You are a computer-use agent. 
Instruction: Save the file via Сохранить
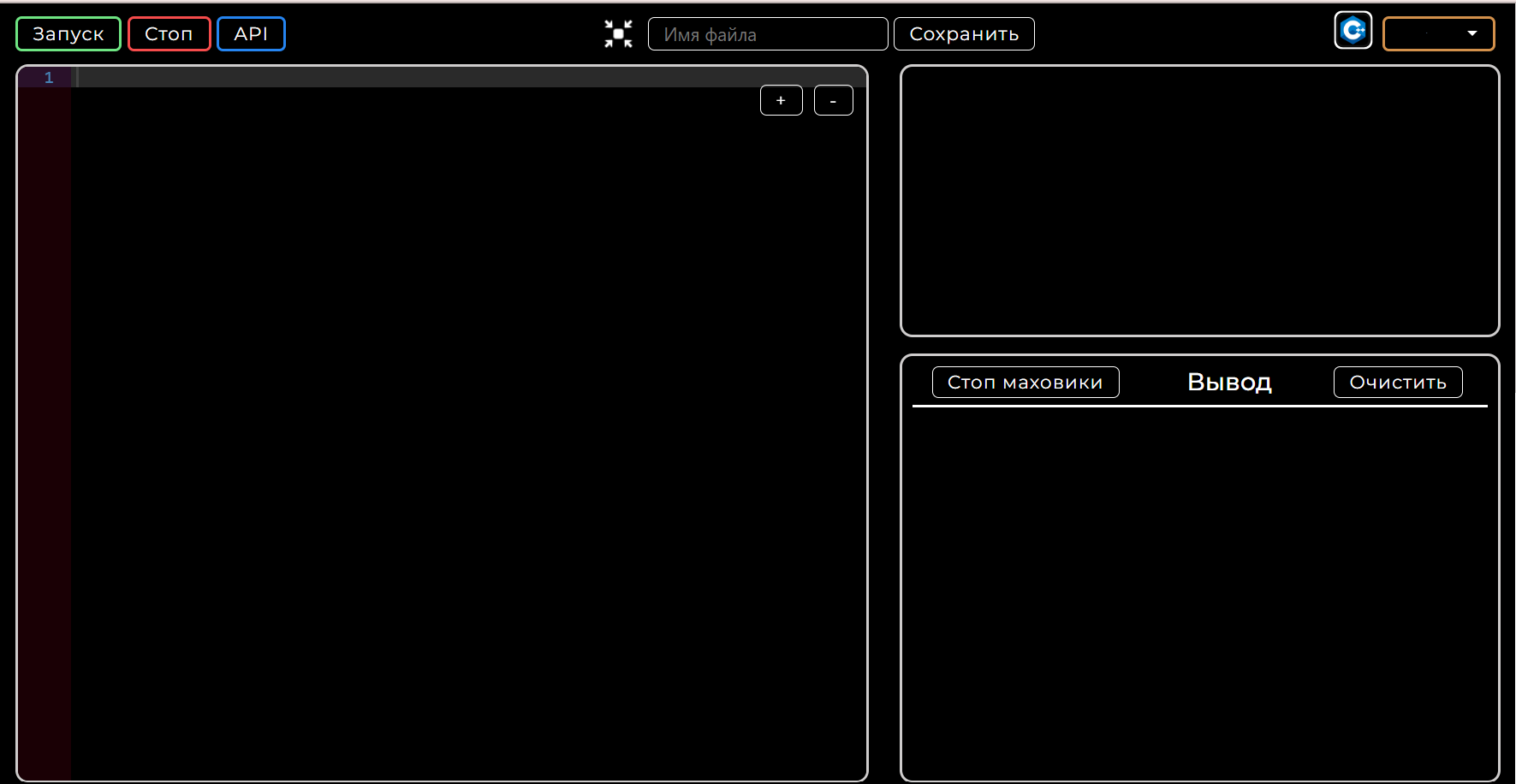click(964, 33)
